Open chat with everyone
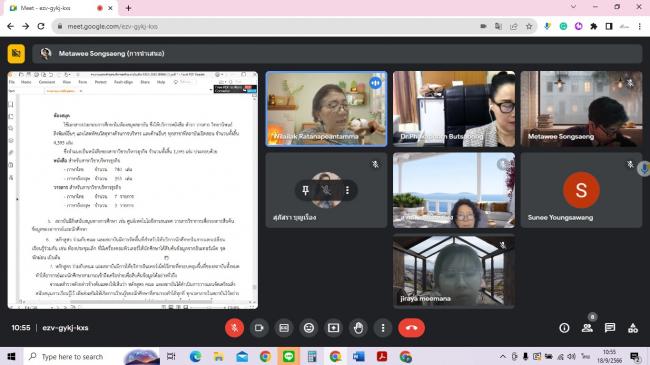 [610, 328]
